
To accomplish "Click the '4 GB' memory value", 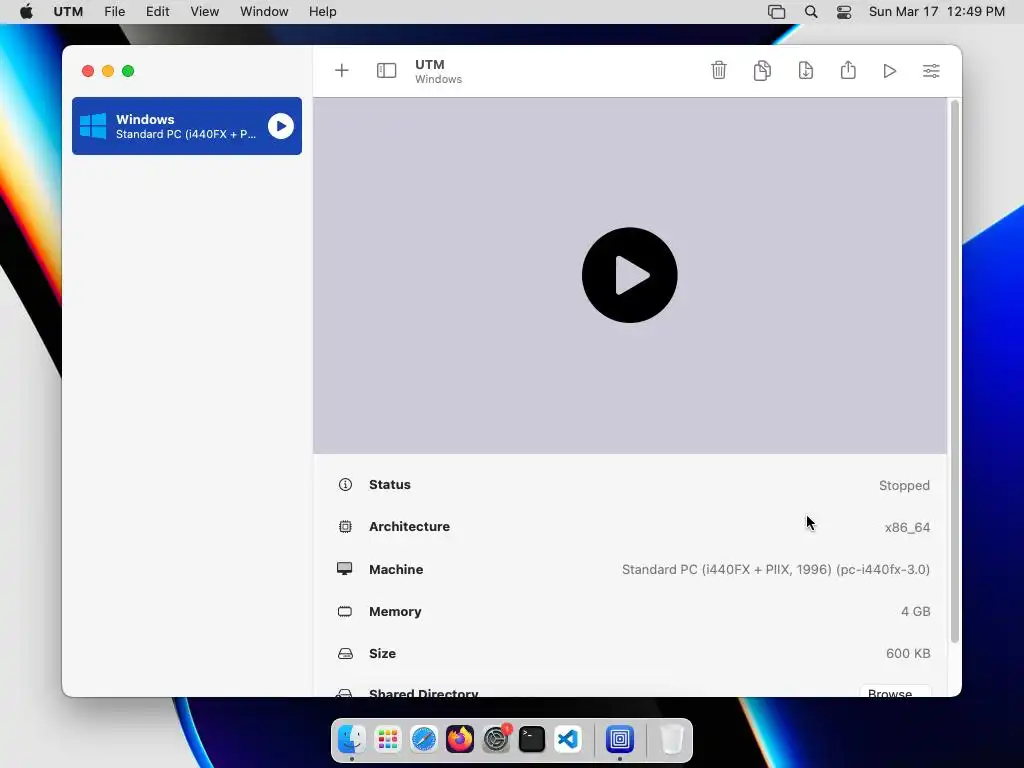I will [x=916, y=611].
